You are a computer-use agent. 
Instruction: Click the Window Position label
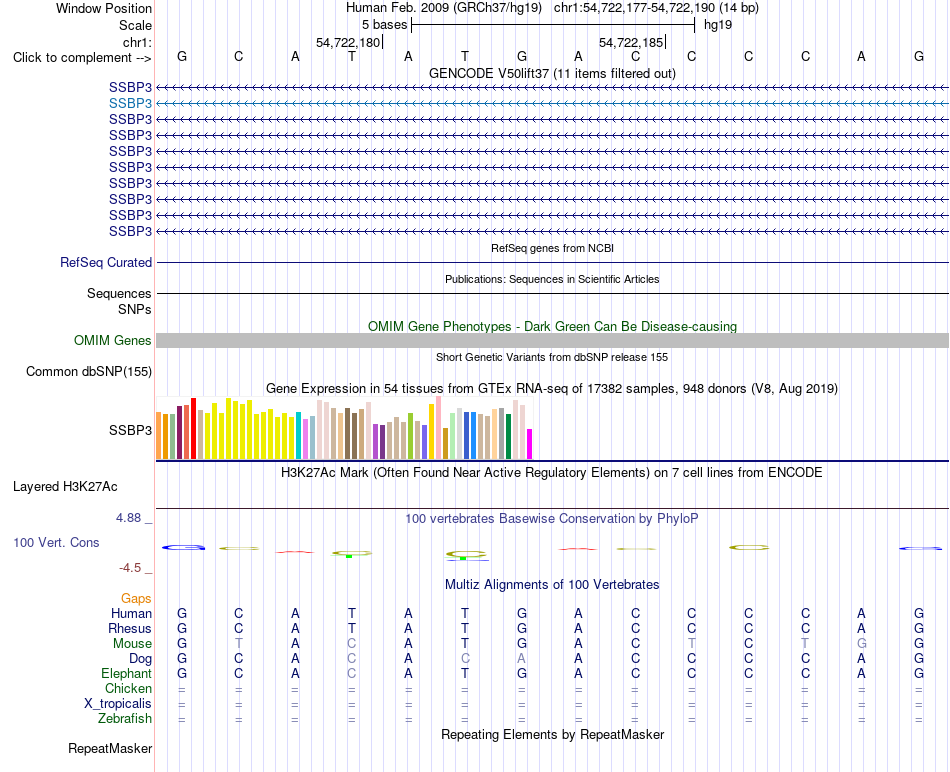pos(104,8)
